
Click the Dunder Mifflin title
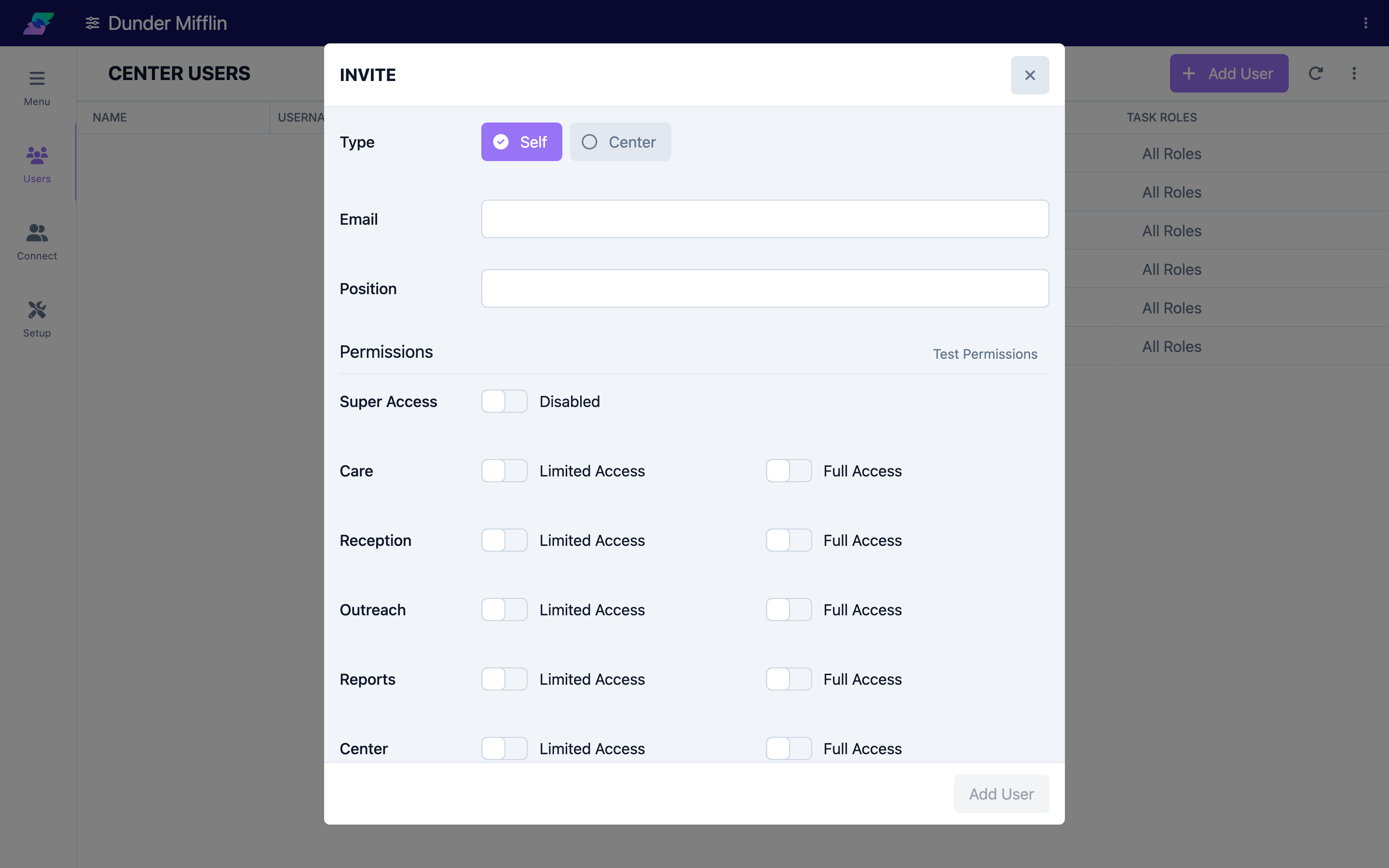pos(168,23)
